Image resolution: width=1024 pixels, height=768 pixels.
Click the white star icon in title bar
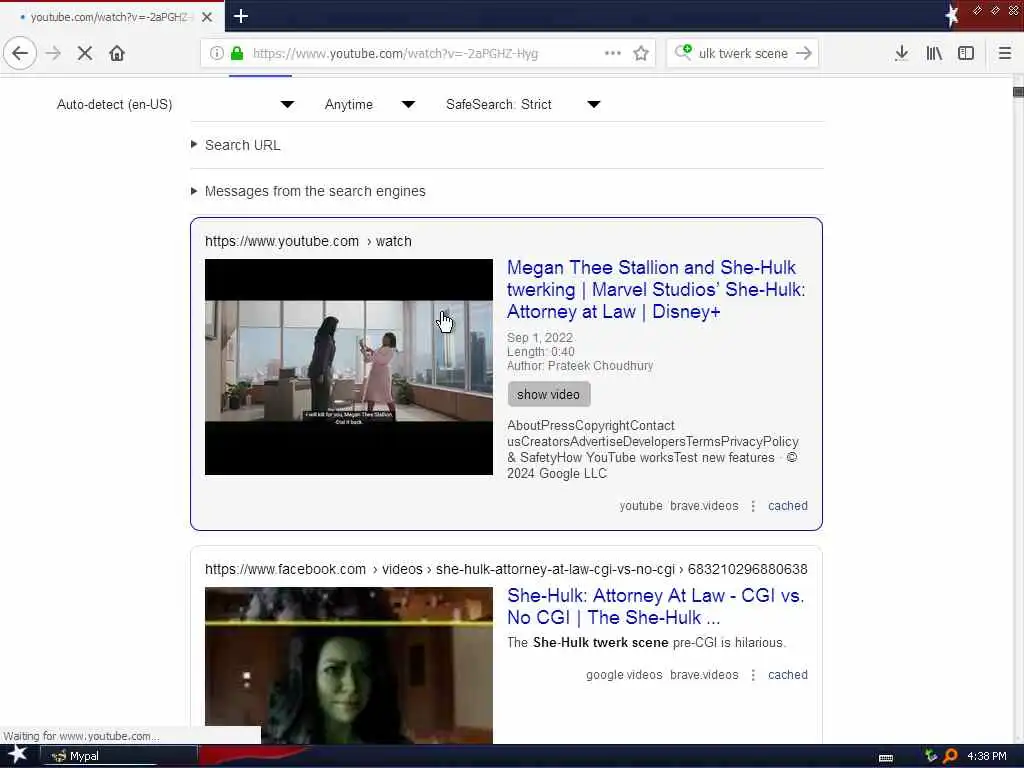[952, 15]
